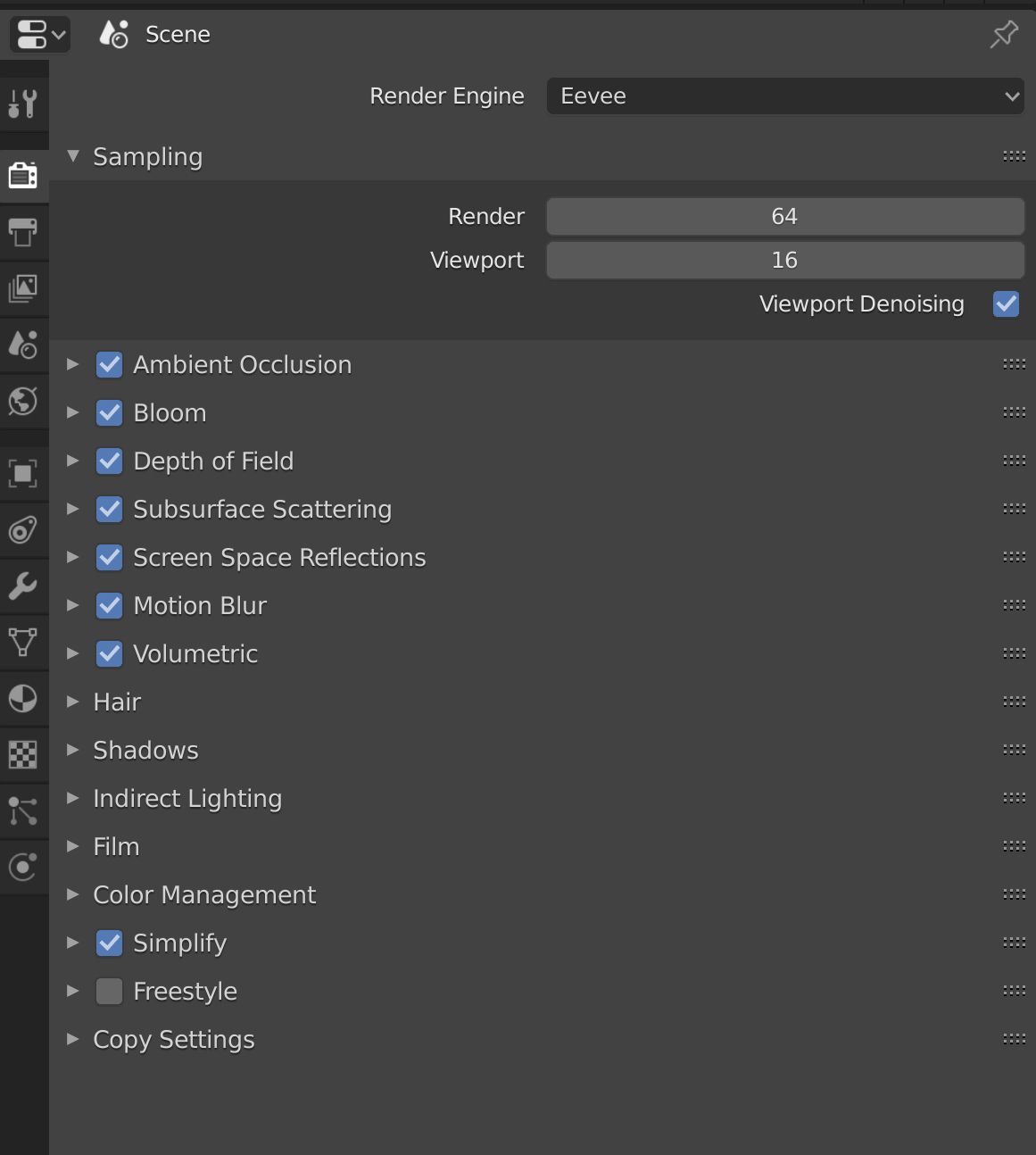Screen dimensions: 1036x1155
Task: Click the Shadows panel drag grip
Action: click(x=1015, y=750)
